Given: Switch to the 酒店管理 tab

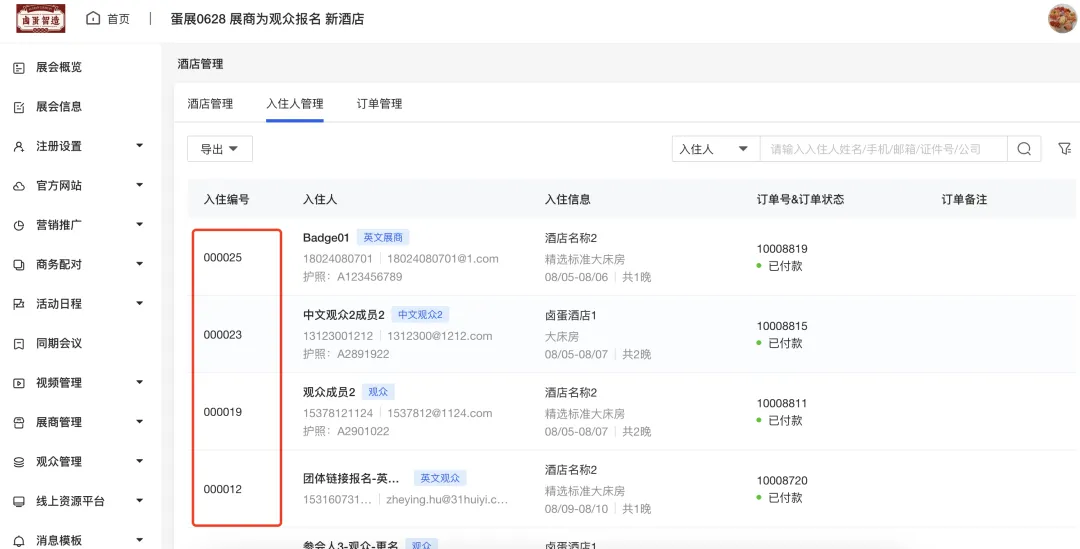Looking at the screenshot, I should [210, 104].
